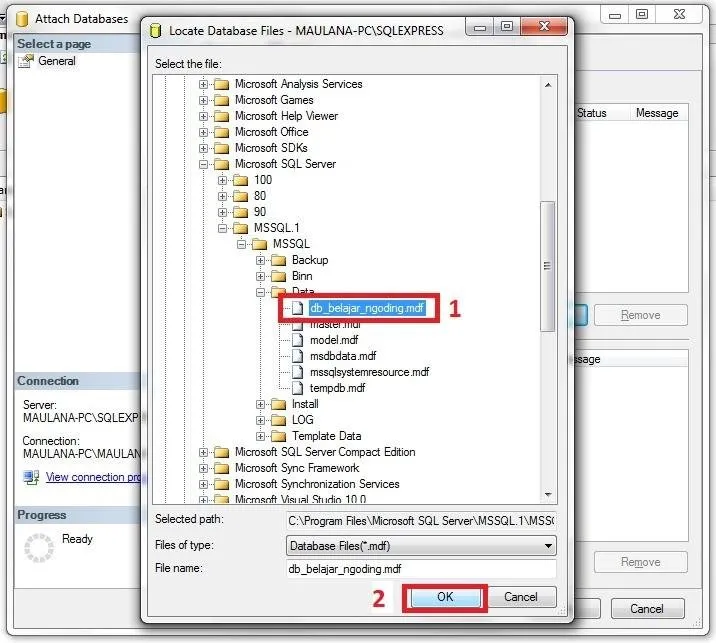Collapse the MSSQL subfolder

[242, 244]
